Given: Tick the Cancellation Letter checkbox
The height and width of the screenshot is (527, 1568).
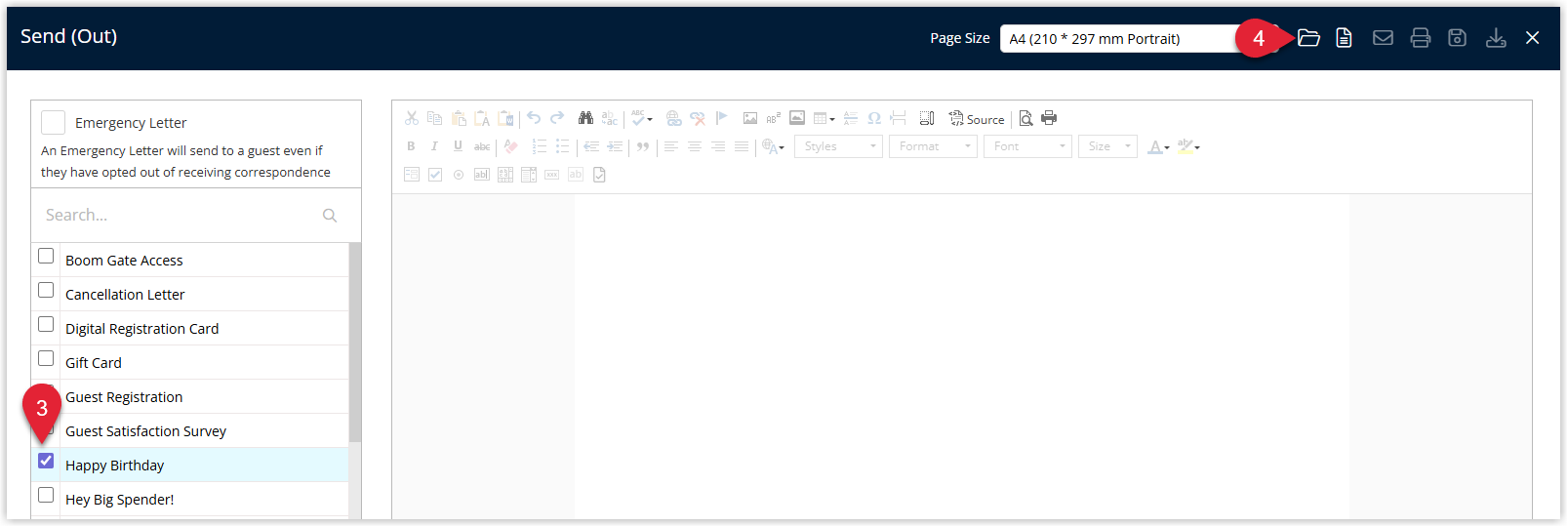Looking at the screenshot, I should 46,290.
